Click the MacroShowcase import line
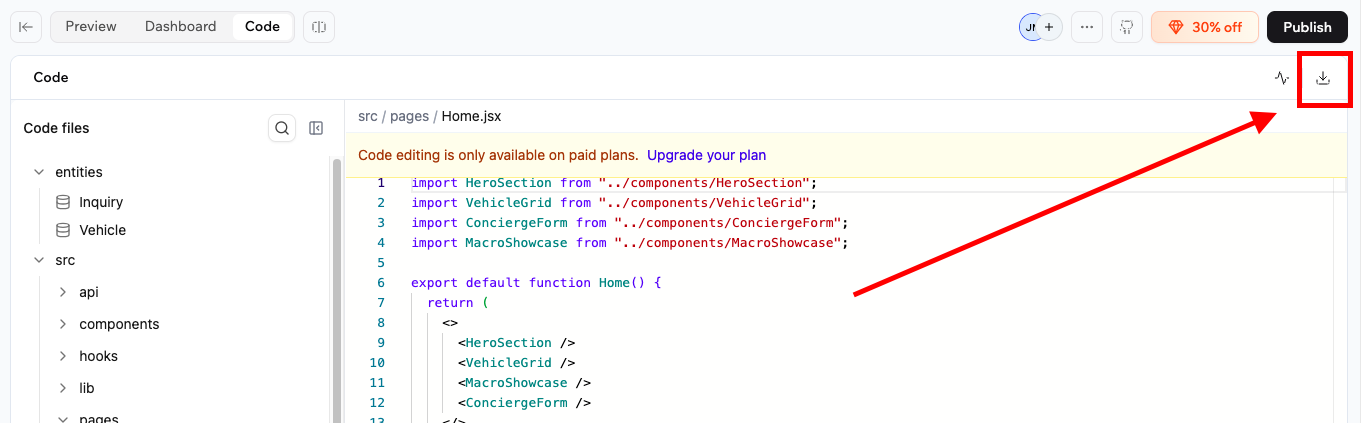Screen dimensions: 1361x423 pos(629,243)
